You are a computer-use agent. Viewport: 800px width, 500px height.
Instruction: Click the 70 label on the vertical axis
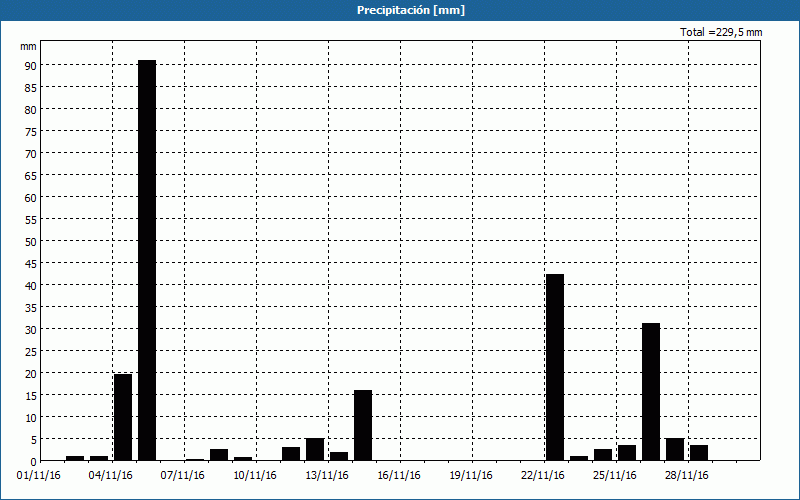pyautogui.click(x=31, y=154)
